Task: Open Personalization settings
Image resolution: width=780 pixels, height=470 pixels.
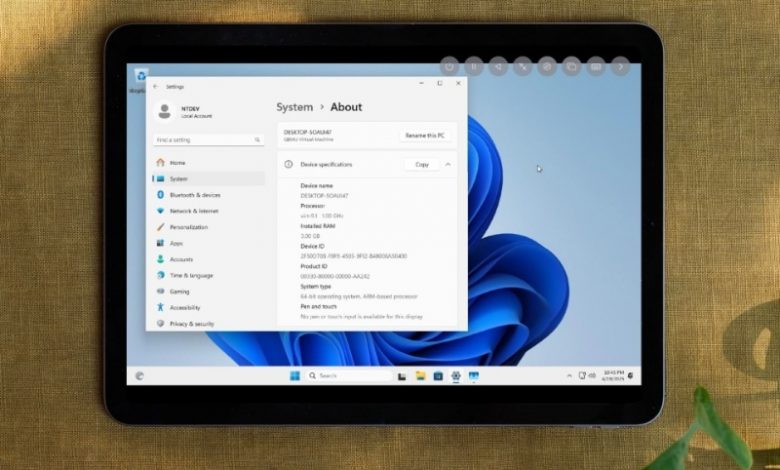Action: (x=208, y=227)
